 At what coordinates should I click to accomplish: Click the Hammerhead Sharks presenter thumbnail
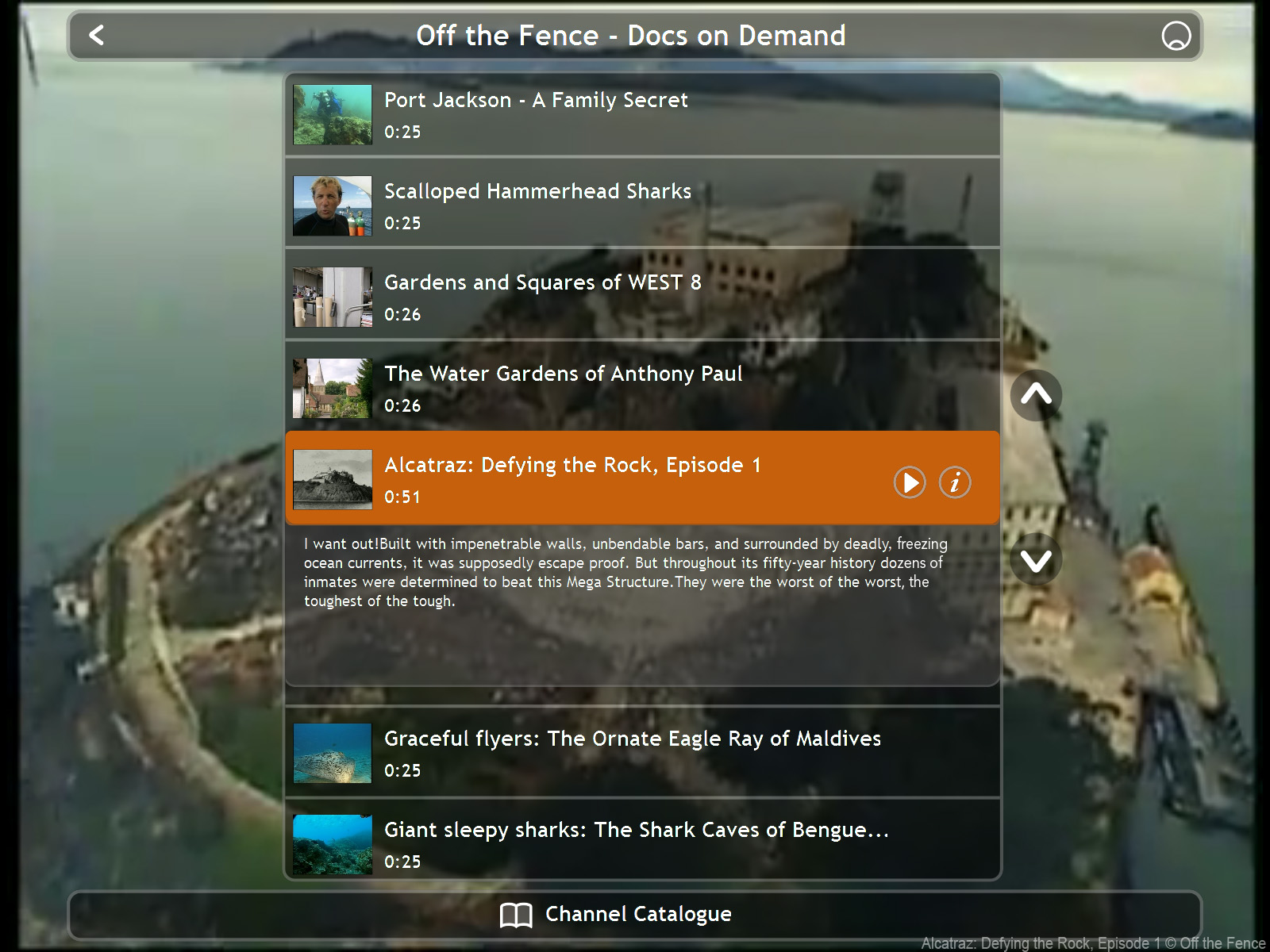(333, 206)
